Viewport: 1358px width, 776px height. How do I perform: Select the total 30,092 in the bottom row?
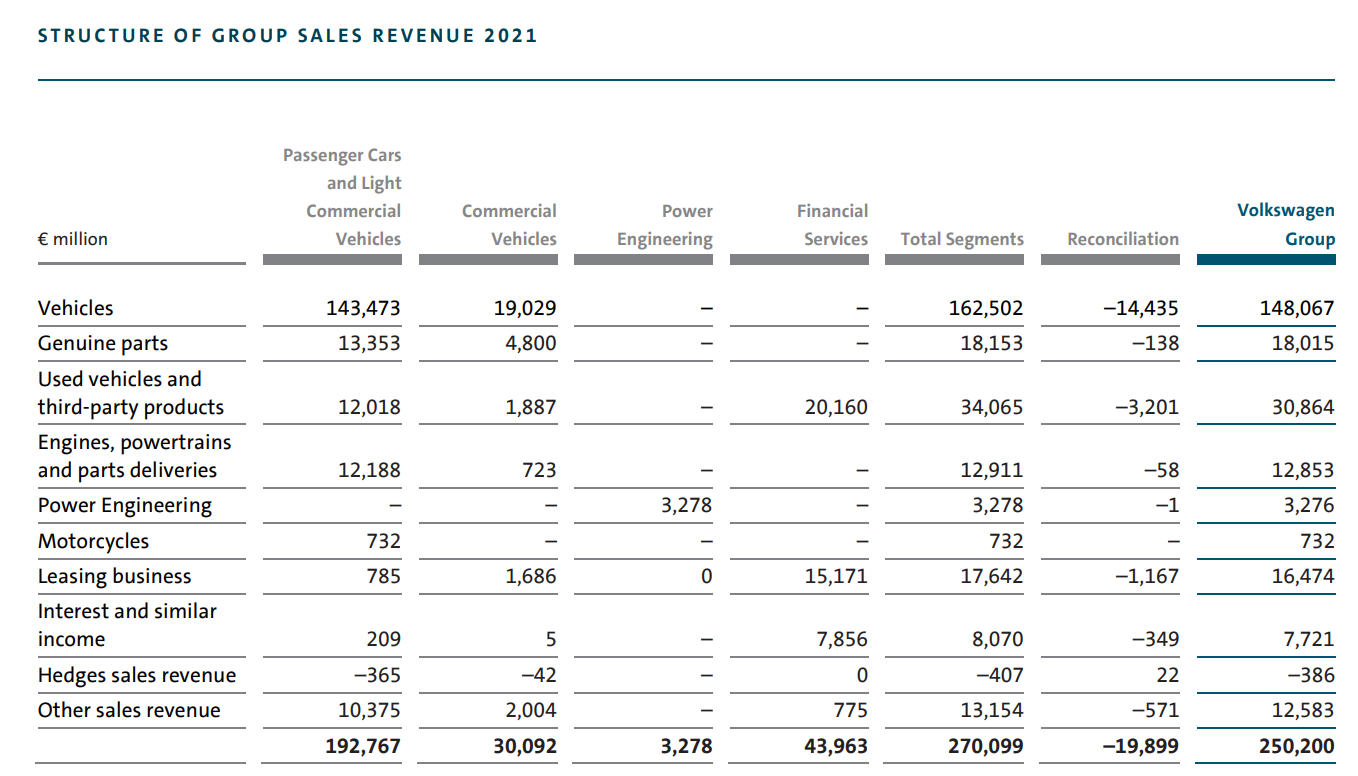(523, 746)
